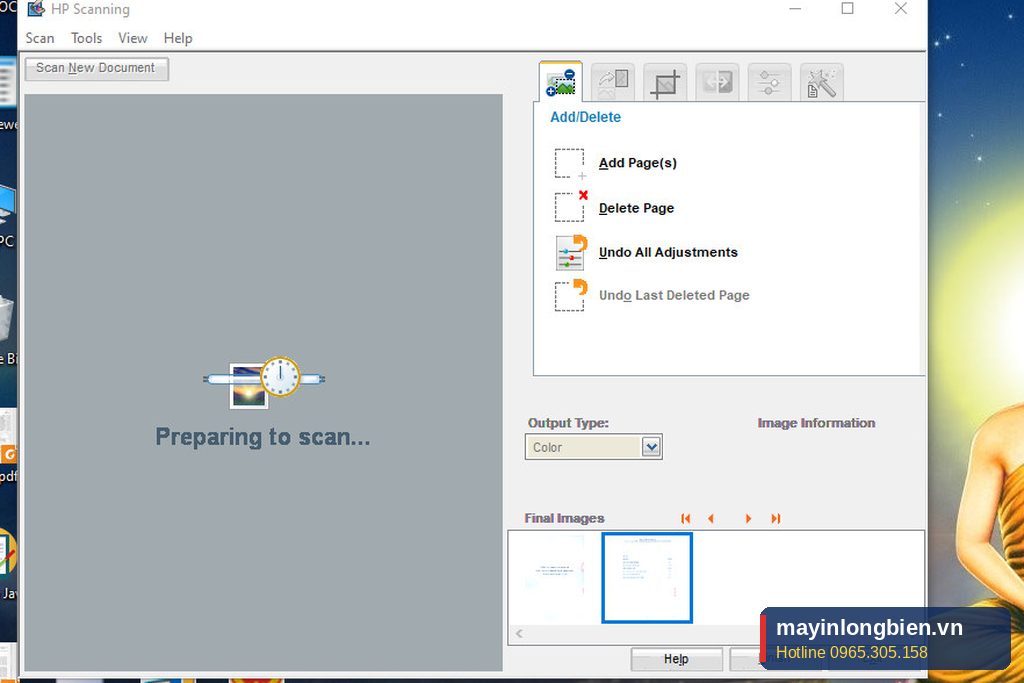Select the highlighted second page thumbnail
This screenshot has height=683, width=1024.
point(647,577)
